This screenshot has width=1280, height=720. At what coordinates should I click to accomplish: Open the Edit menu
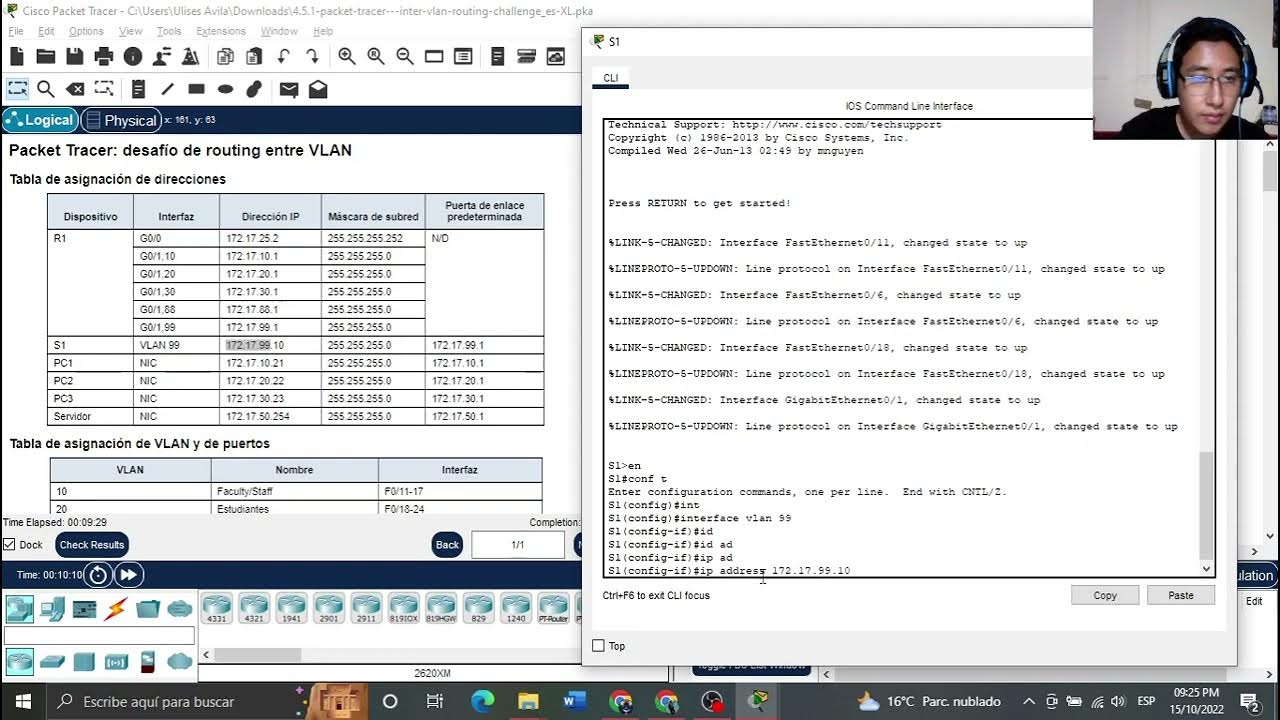[x=47, y=31]
